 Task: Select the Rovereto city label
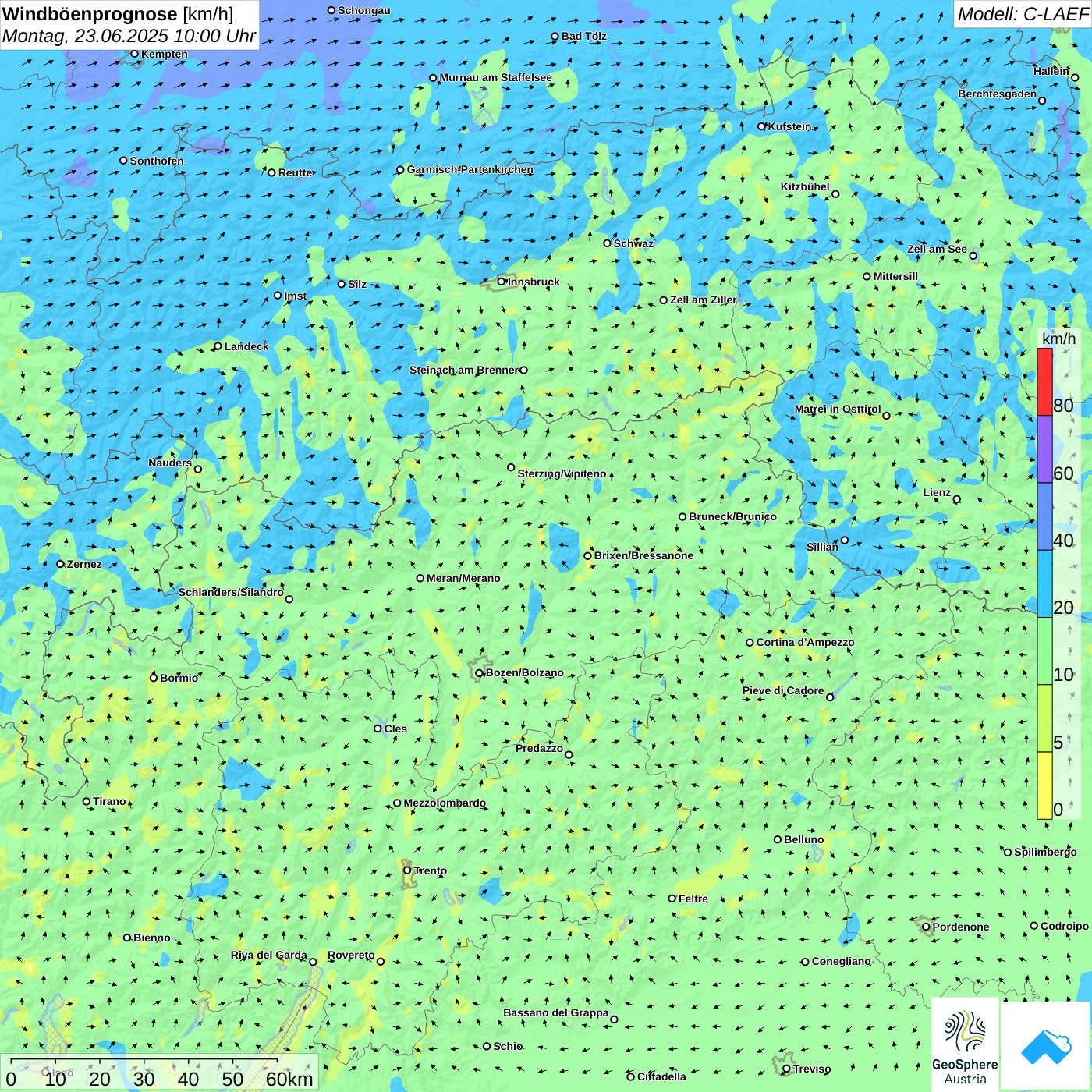click(351, 955)
